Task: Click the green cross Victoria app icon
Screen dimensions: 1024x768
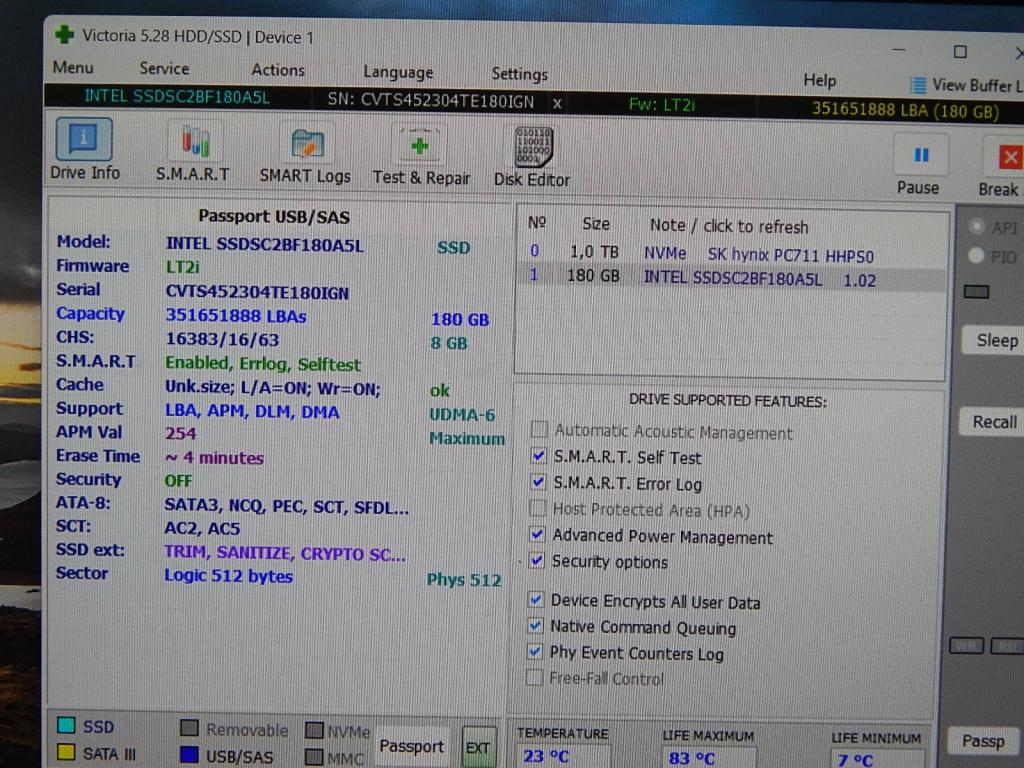Action: 65,34
